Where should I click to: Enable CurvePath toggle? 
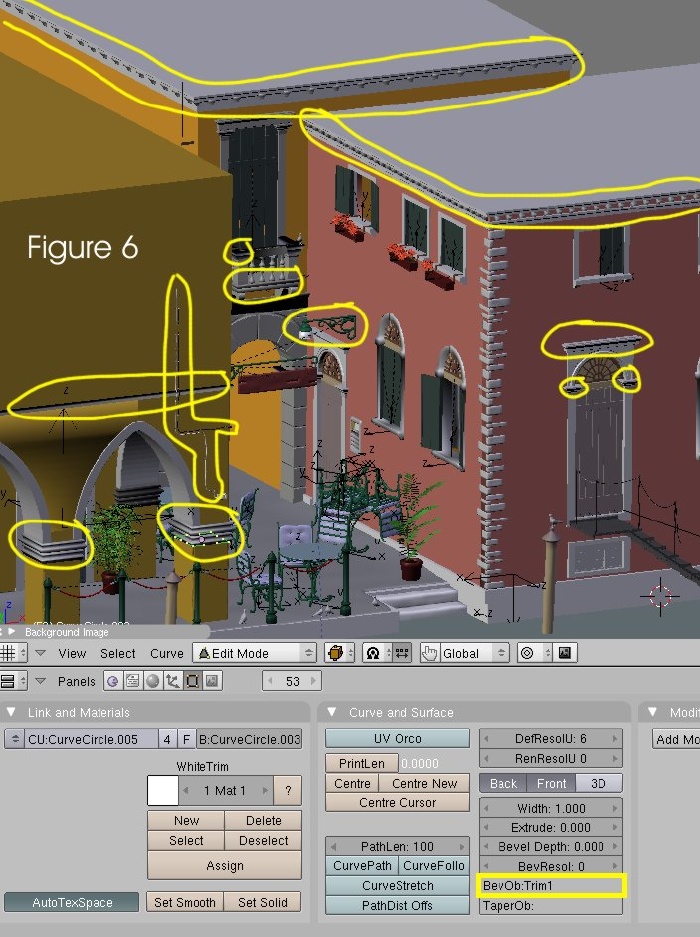362,865
